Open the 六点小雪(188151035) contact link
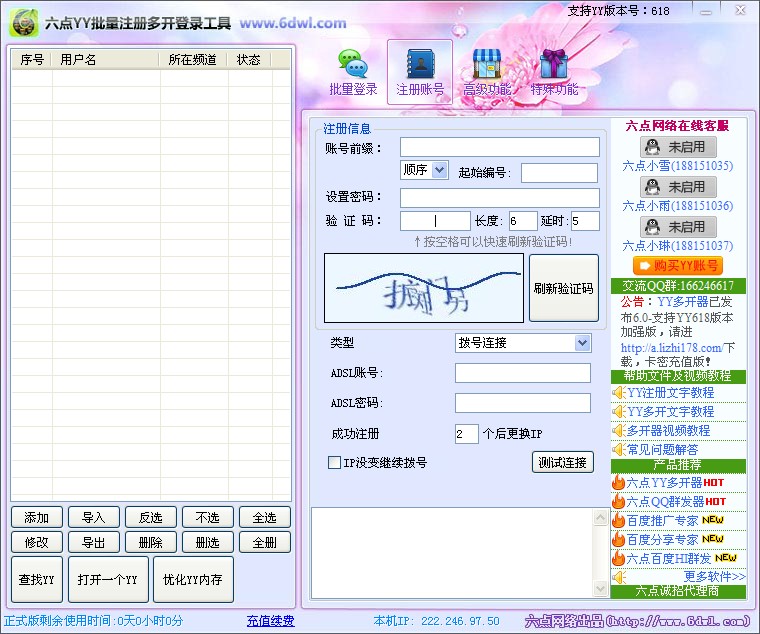The height and width of the screenshot is (634, 760). click(678, 166)
